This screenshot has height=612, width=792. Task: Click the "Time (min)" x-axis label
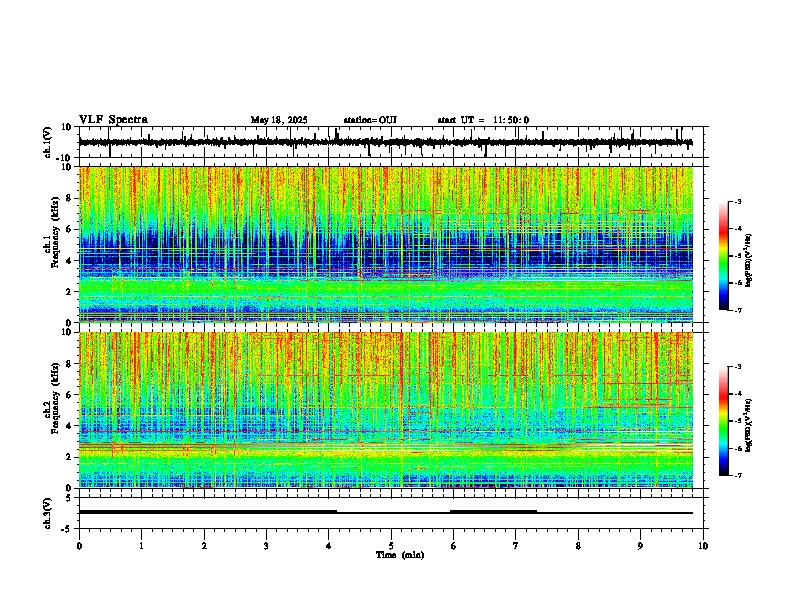(400, 555)
